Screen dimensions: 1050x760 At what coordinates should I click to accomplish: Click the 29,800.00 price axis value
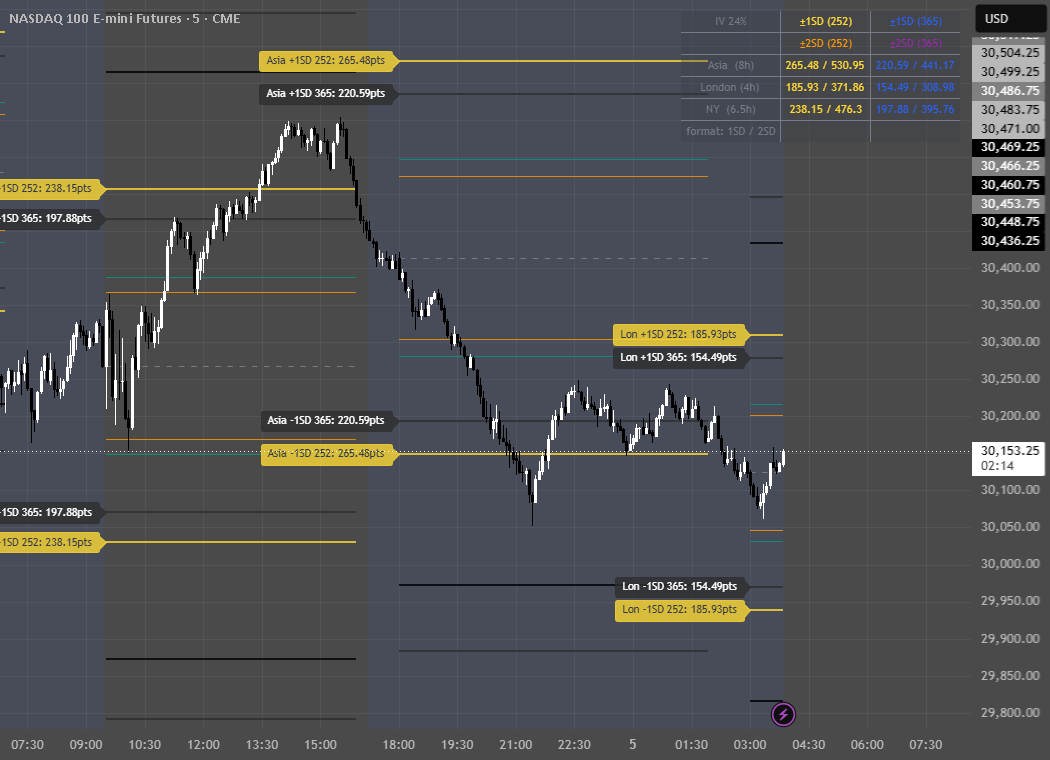1010,712
